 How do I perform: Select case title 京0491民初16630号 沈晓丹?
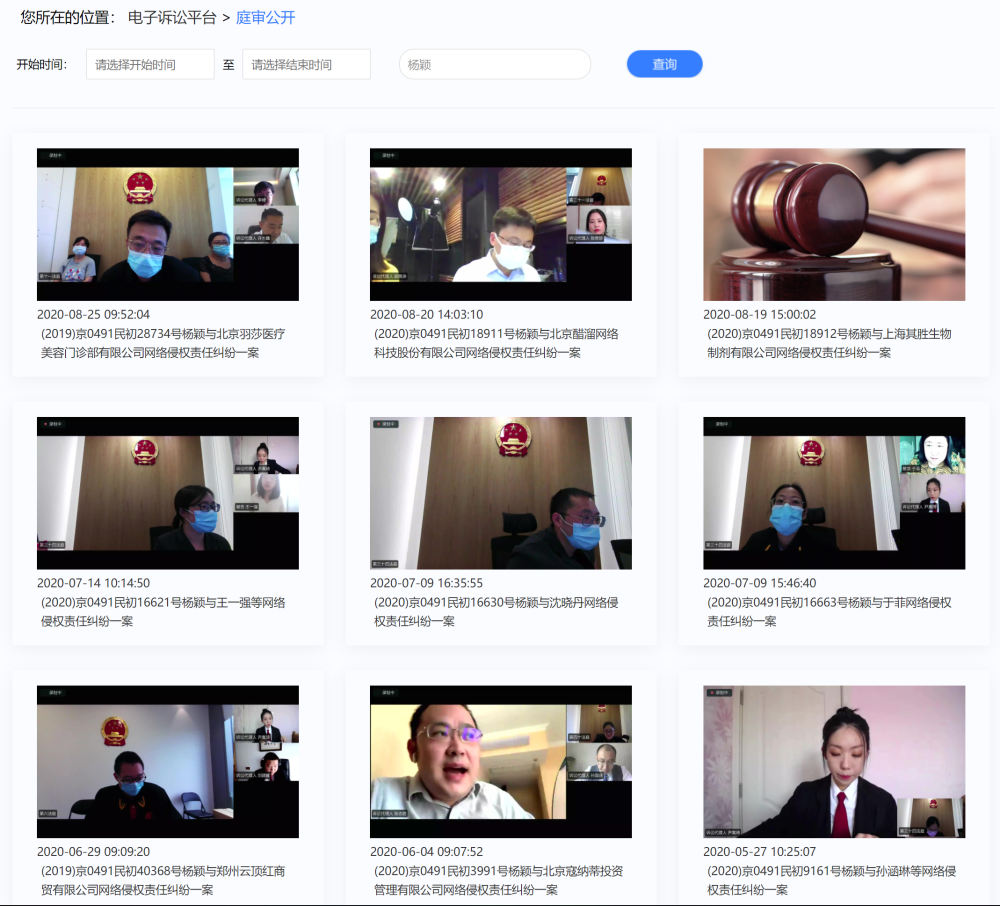[x=496, y=611]
